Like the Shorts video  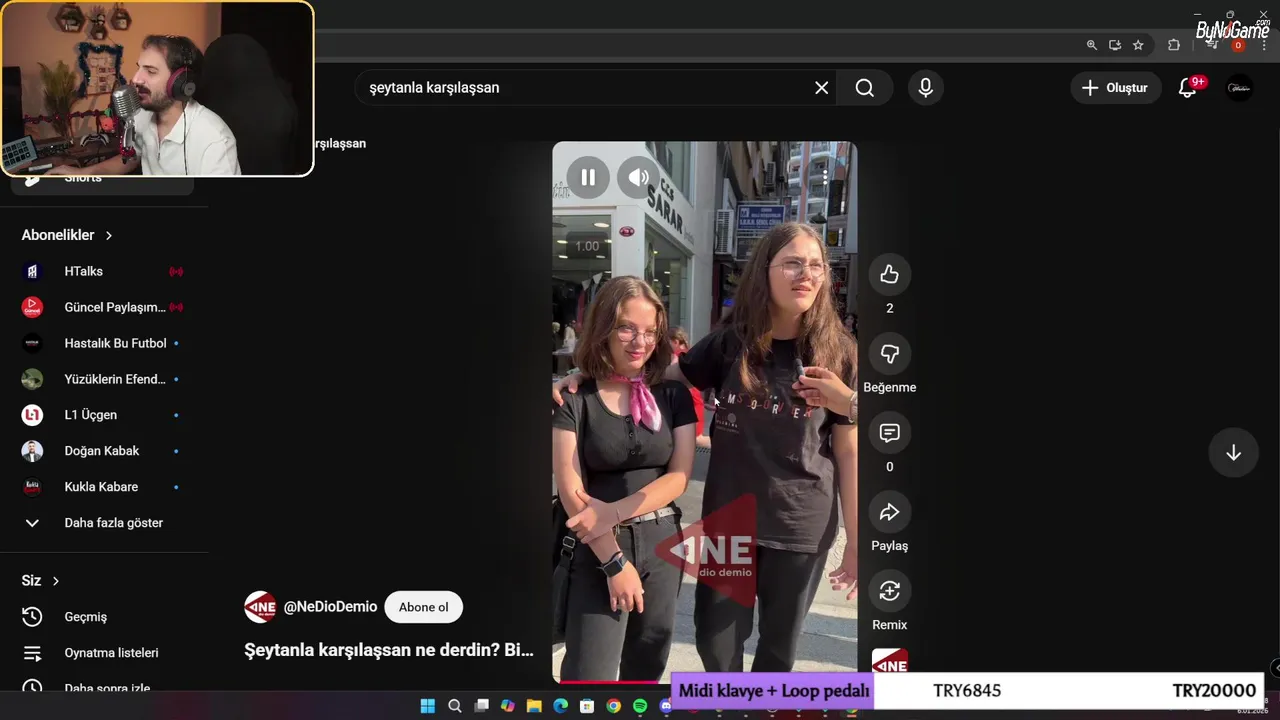click(889, 274)
